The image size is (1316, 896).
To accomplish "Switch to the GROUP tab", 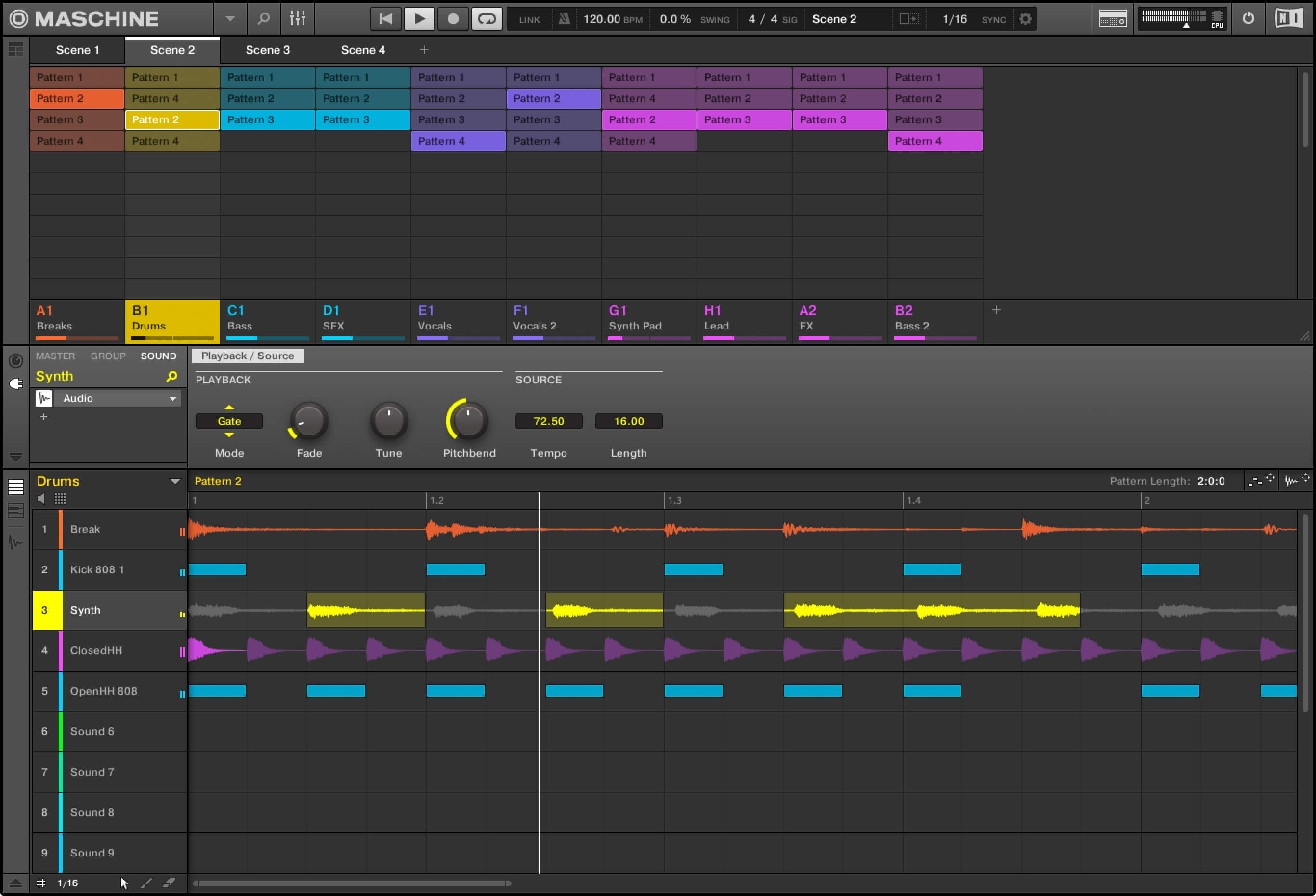I will pos(108,356).
